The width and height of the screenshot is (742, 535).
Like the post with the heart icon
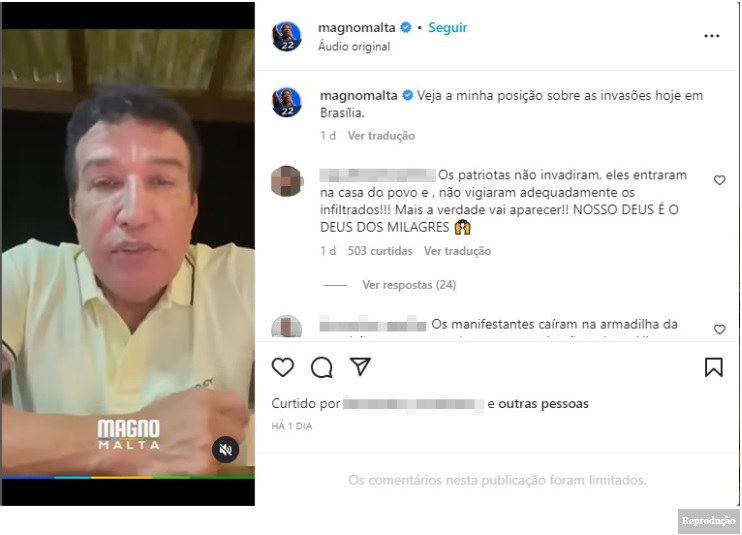point(283,367)
